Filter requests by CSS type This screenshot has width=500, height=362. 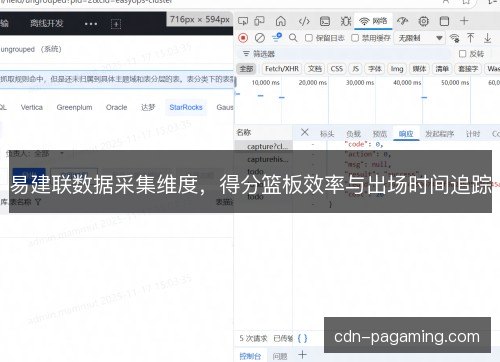coord(336,69)
